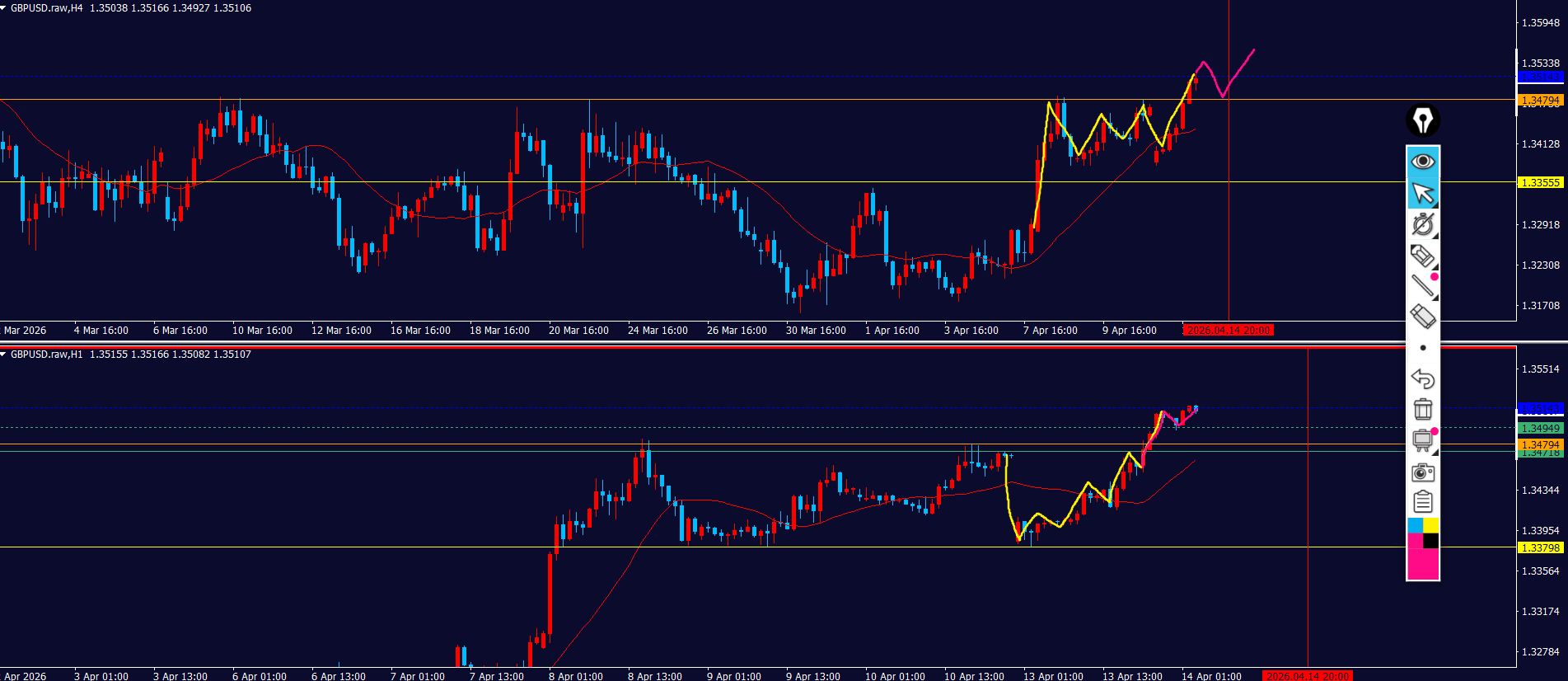
Task: Click the black pen nib logo button
Action: pos(1422,120)
